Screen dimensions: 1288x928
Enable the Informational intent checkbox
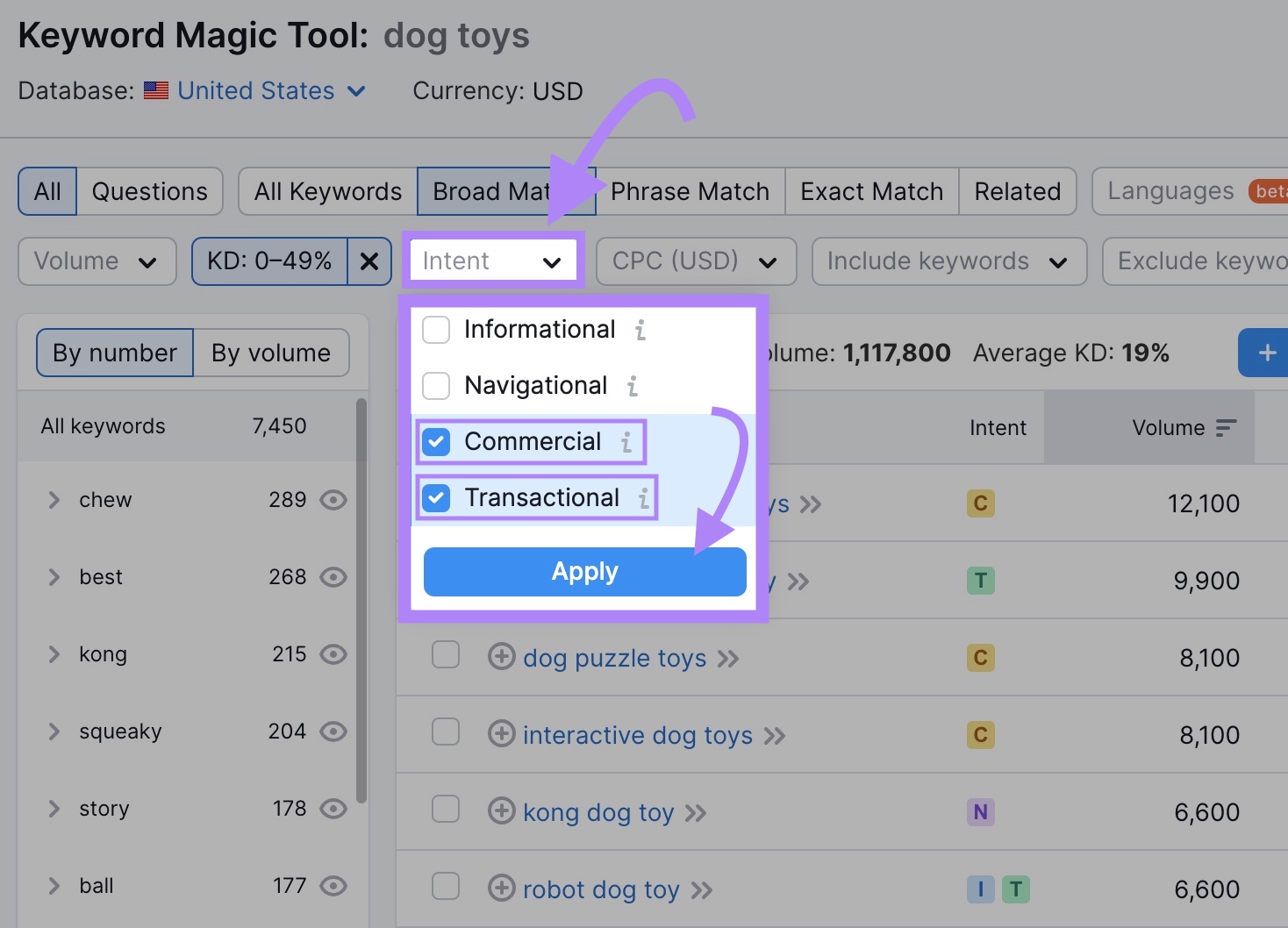436,329
